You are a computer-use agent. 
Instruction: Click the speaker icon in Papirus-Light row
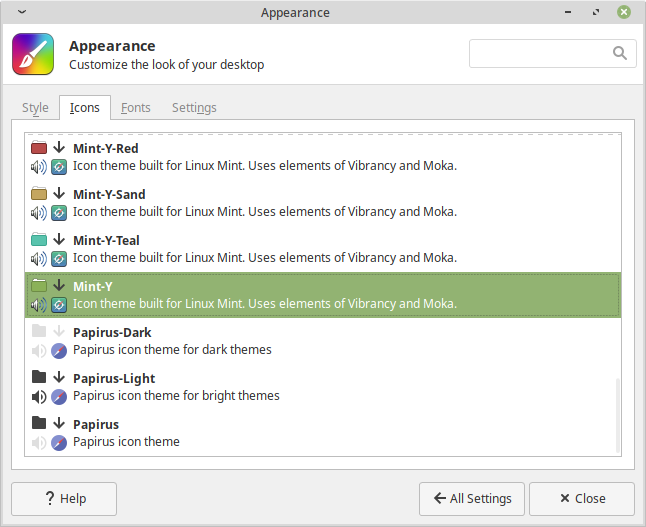(x=39, y=397)
